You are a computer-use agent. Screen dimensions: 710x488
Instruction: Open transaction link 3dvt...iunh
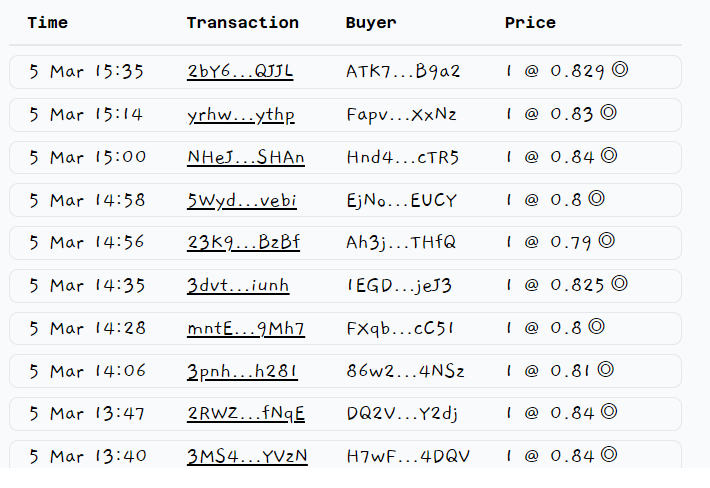coord(238,286)
